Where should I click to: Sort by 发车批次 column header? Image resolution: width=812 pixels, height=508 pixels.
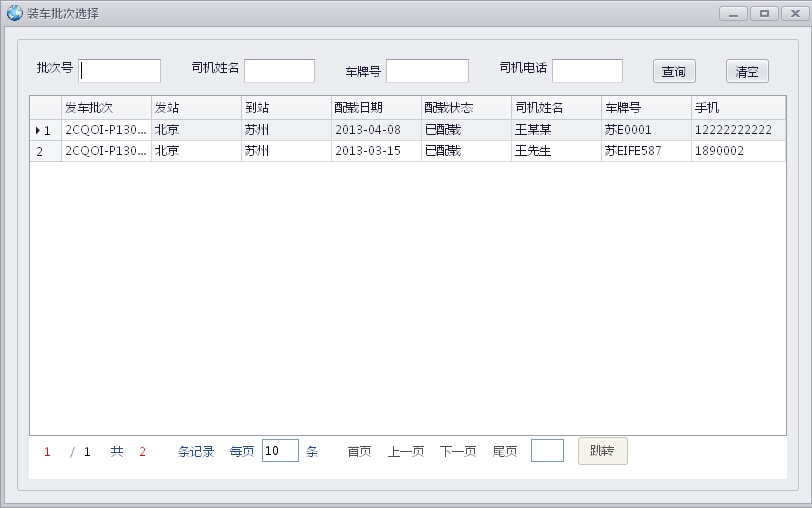[106, 108]
